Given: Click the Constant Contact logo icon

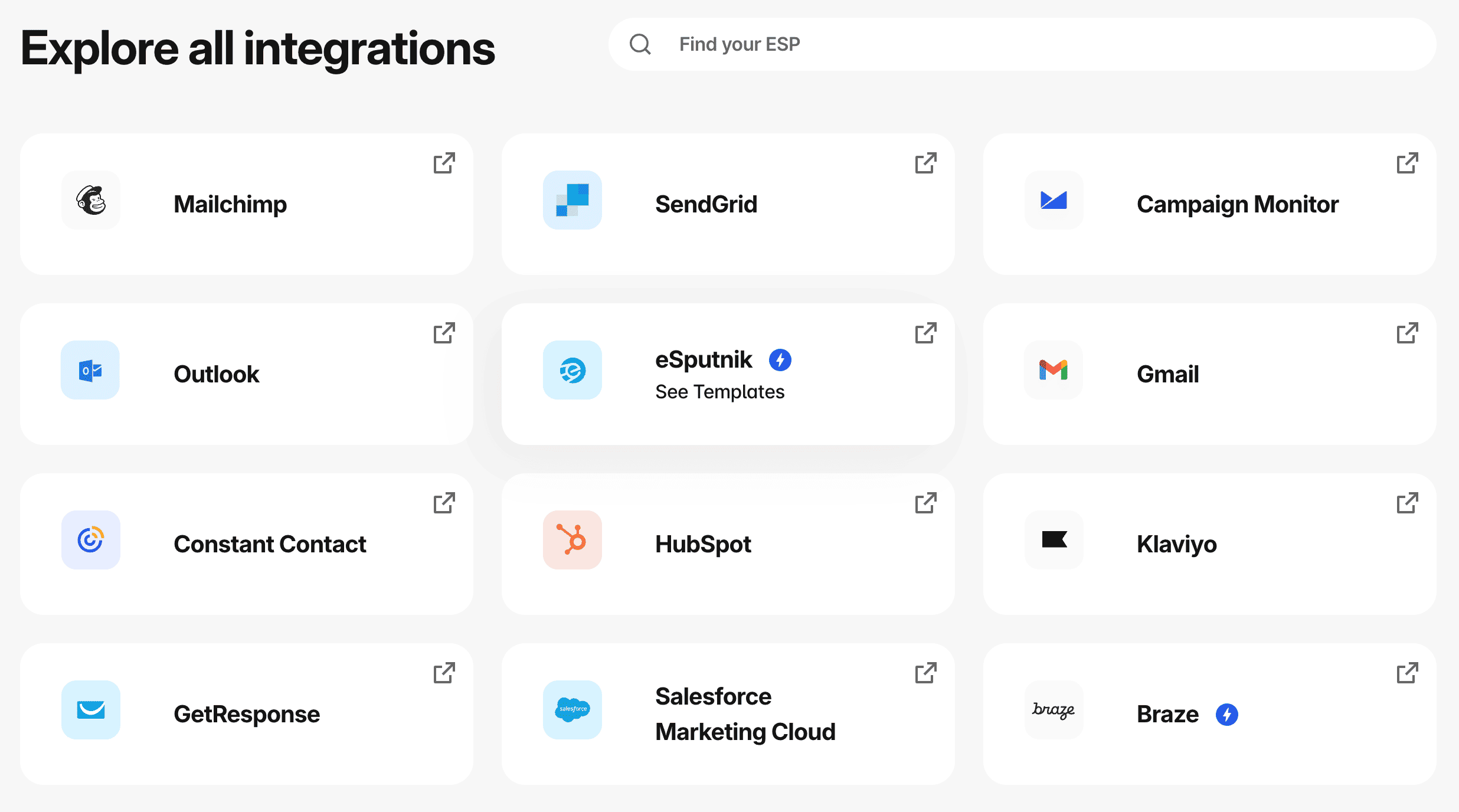Looking at the screenshot, I should point(90,541).
